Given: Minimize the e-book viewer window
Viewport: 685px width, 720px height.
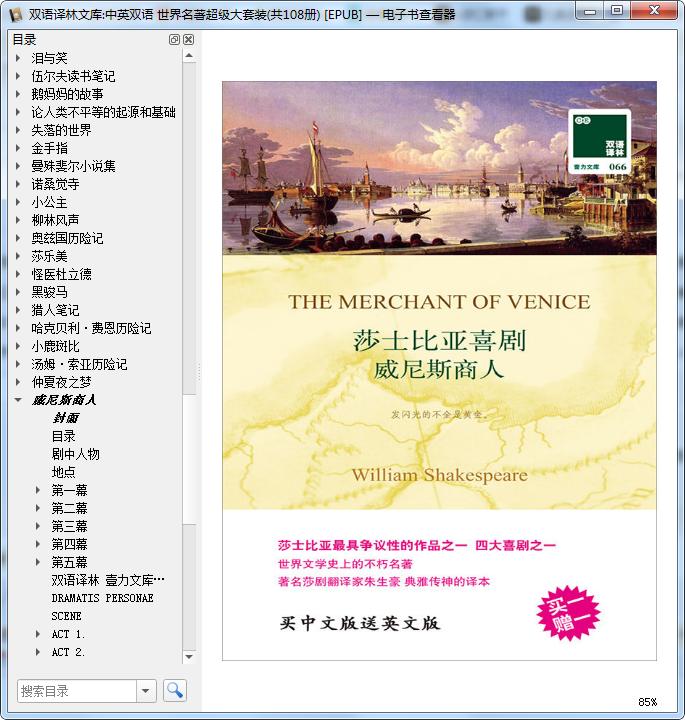Looking at the screenshot, I should tap(590, 11).
